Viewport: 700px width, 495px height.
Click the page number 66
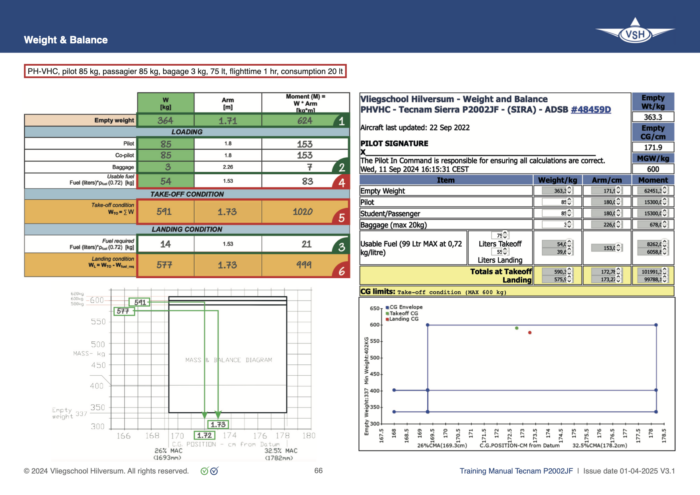(318, 470)
